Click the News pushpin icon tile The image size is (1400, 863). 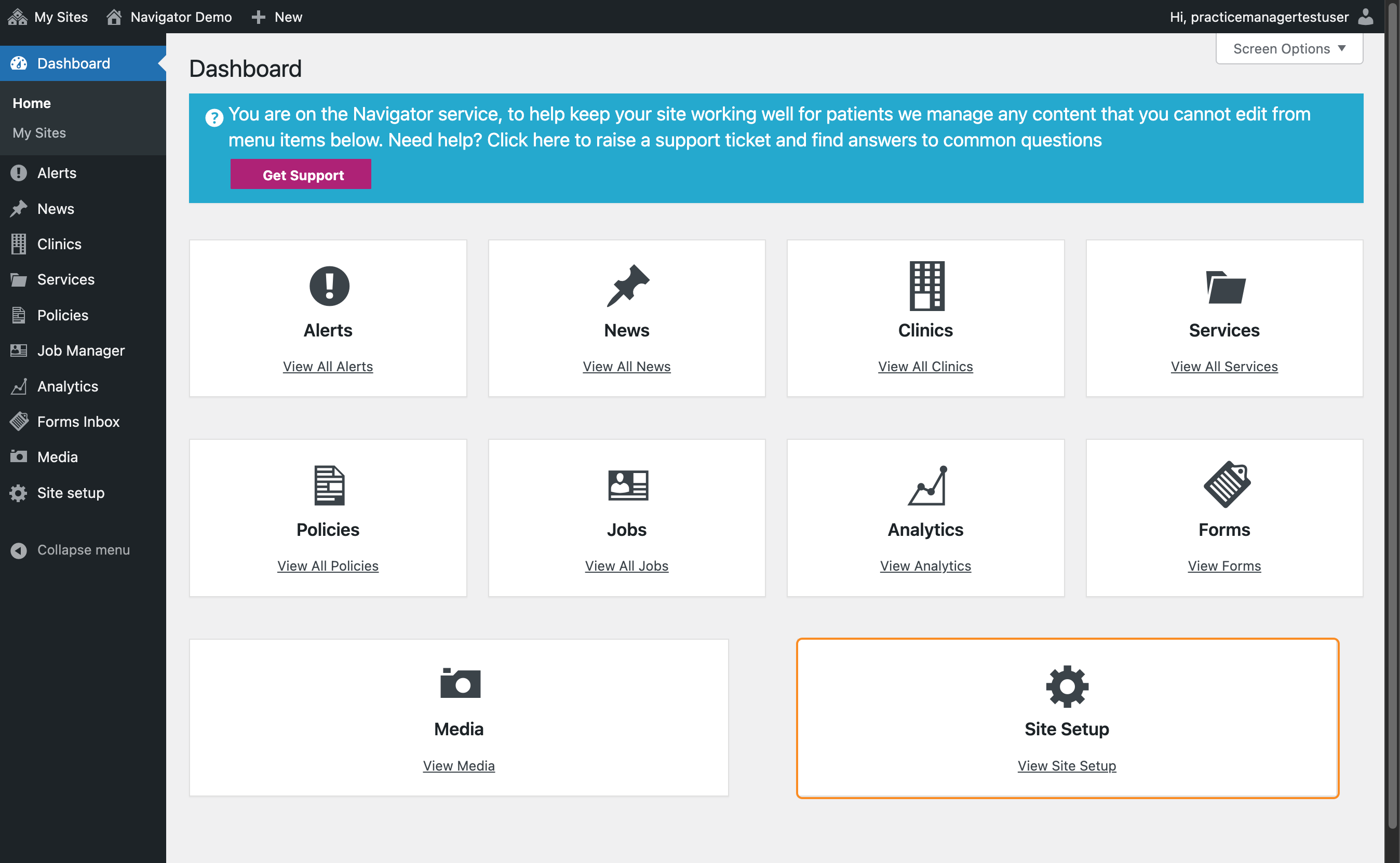click(627, 286)
